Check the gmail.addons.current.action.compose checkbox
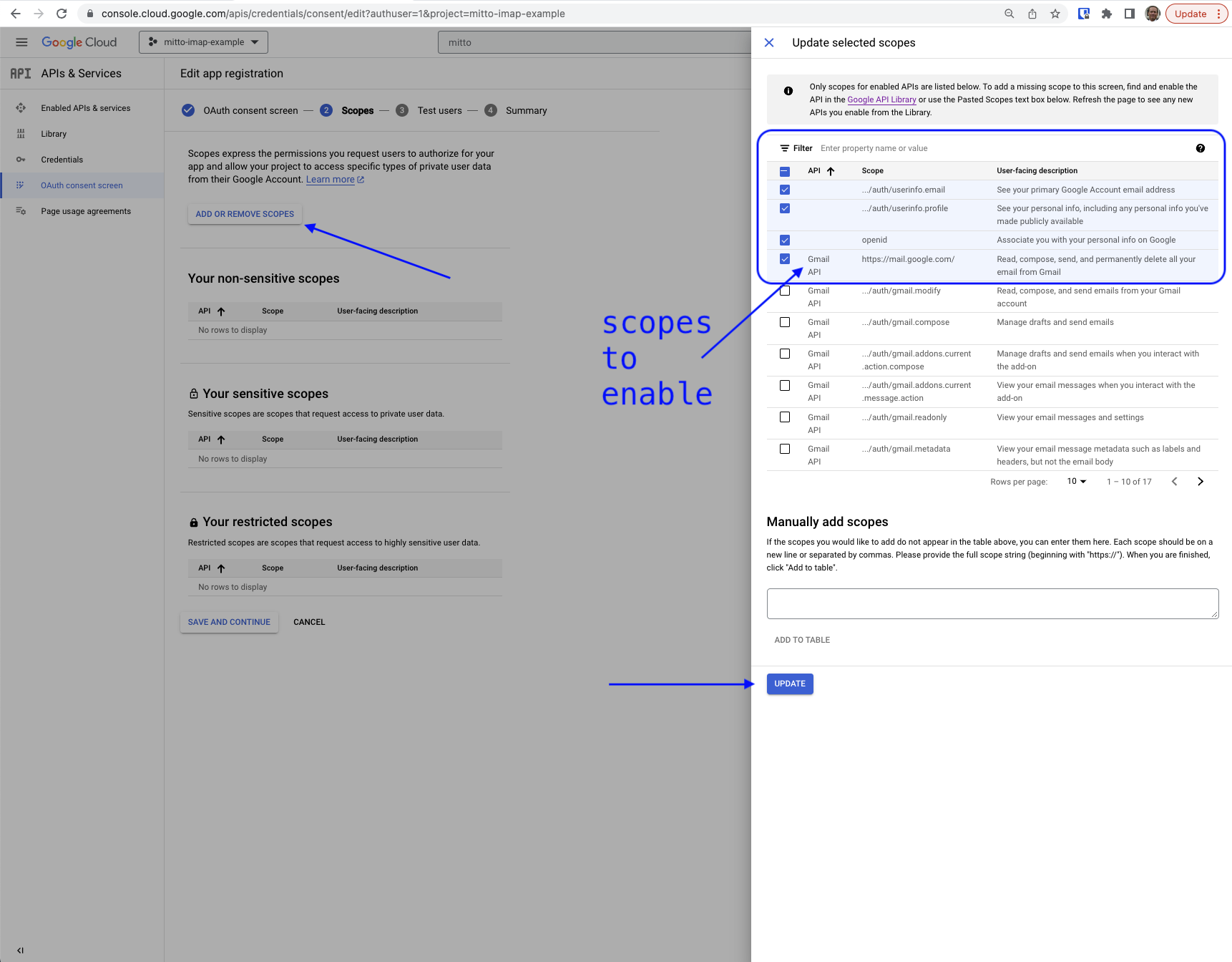This screenshot has height=962, width=1232. tap(785, 354)
